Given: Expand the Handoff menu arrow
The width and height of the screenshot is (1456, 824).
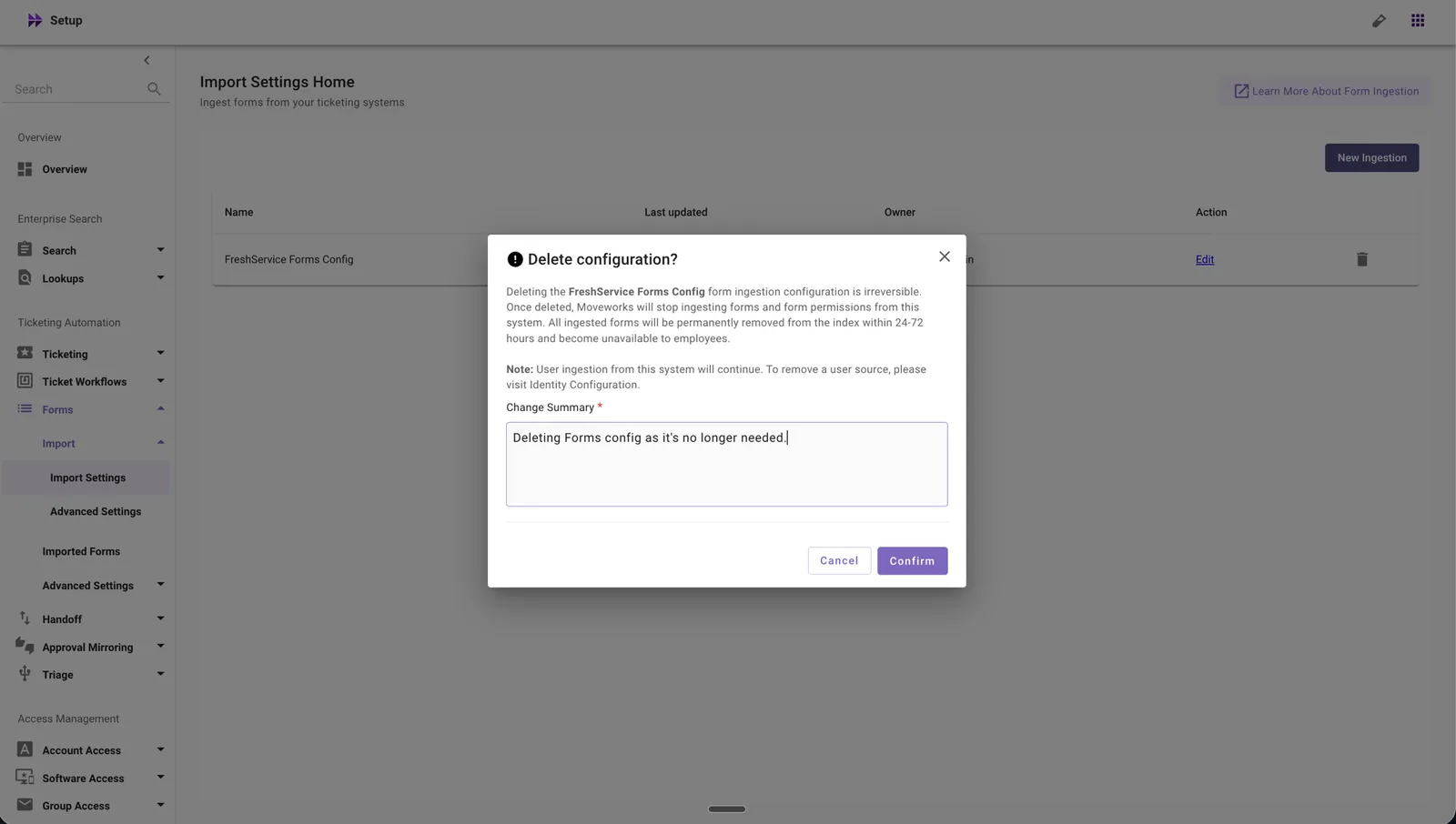Looking at the screenshot, I should [160, 618].
